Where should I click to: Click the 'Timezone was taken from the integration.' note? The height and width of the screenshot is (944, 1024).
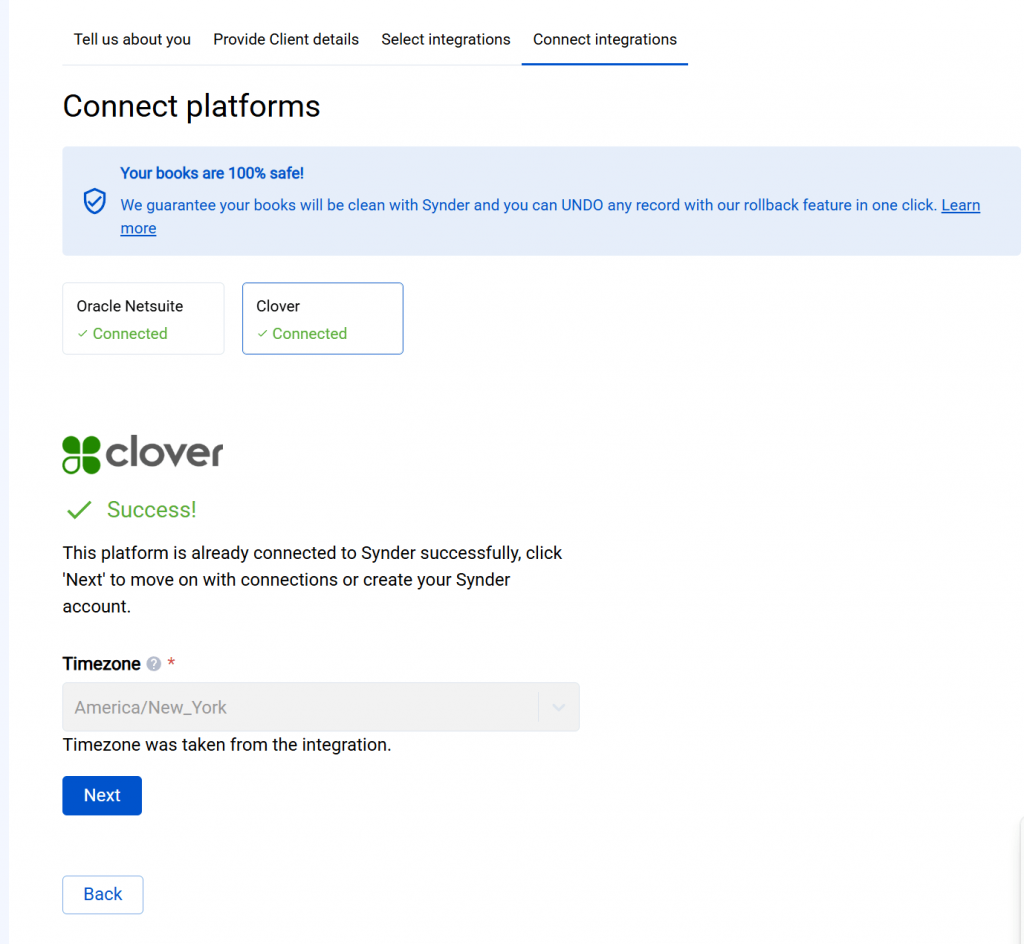click(227, 745)
